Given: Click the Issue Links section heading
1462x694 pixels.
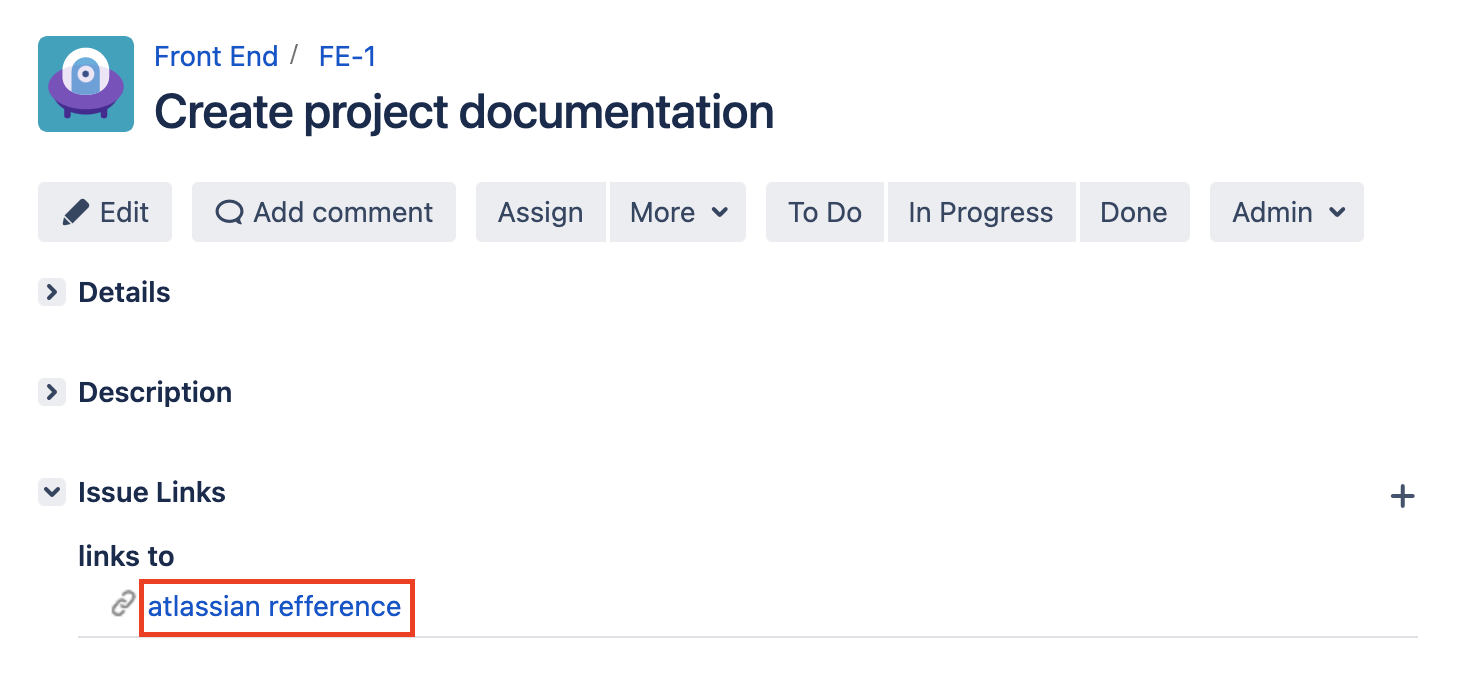Looking at the screenshot, I should [x=152, y=492].
